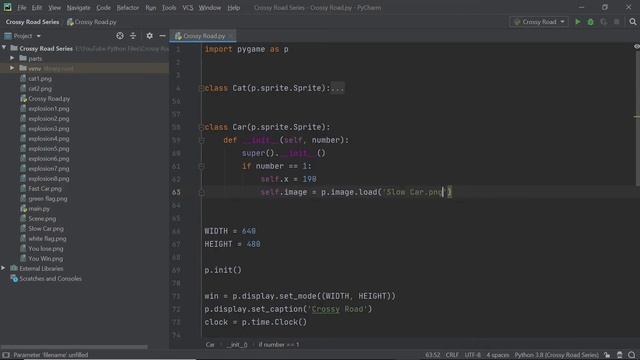This screenshot has width=640, height=360.
Task: Expand the venv folder
Action: coord(12,68)
